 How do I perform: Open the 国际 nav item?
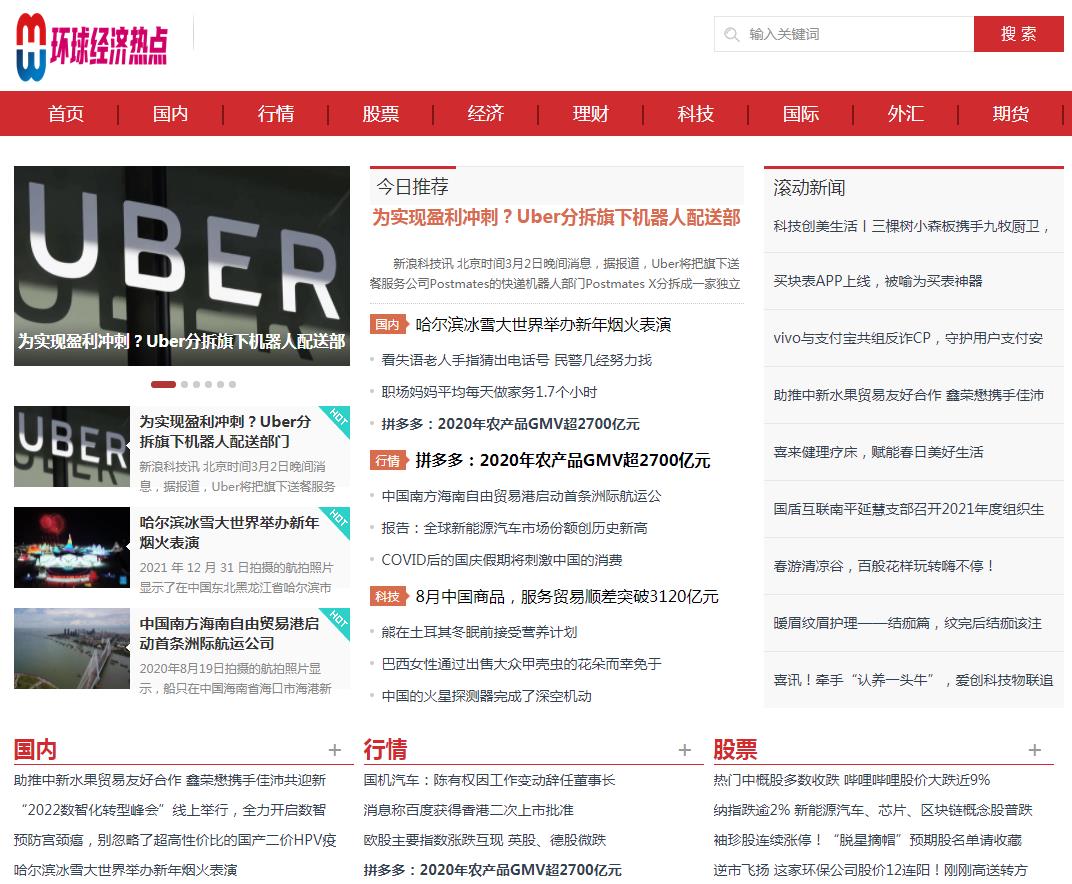[x=801, y=113]
